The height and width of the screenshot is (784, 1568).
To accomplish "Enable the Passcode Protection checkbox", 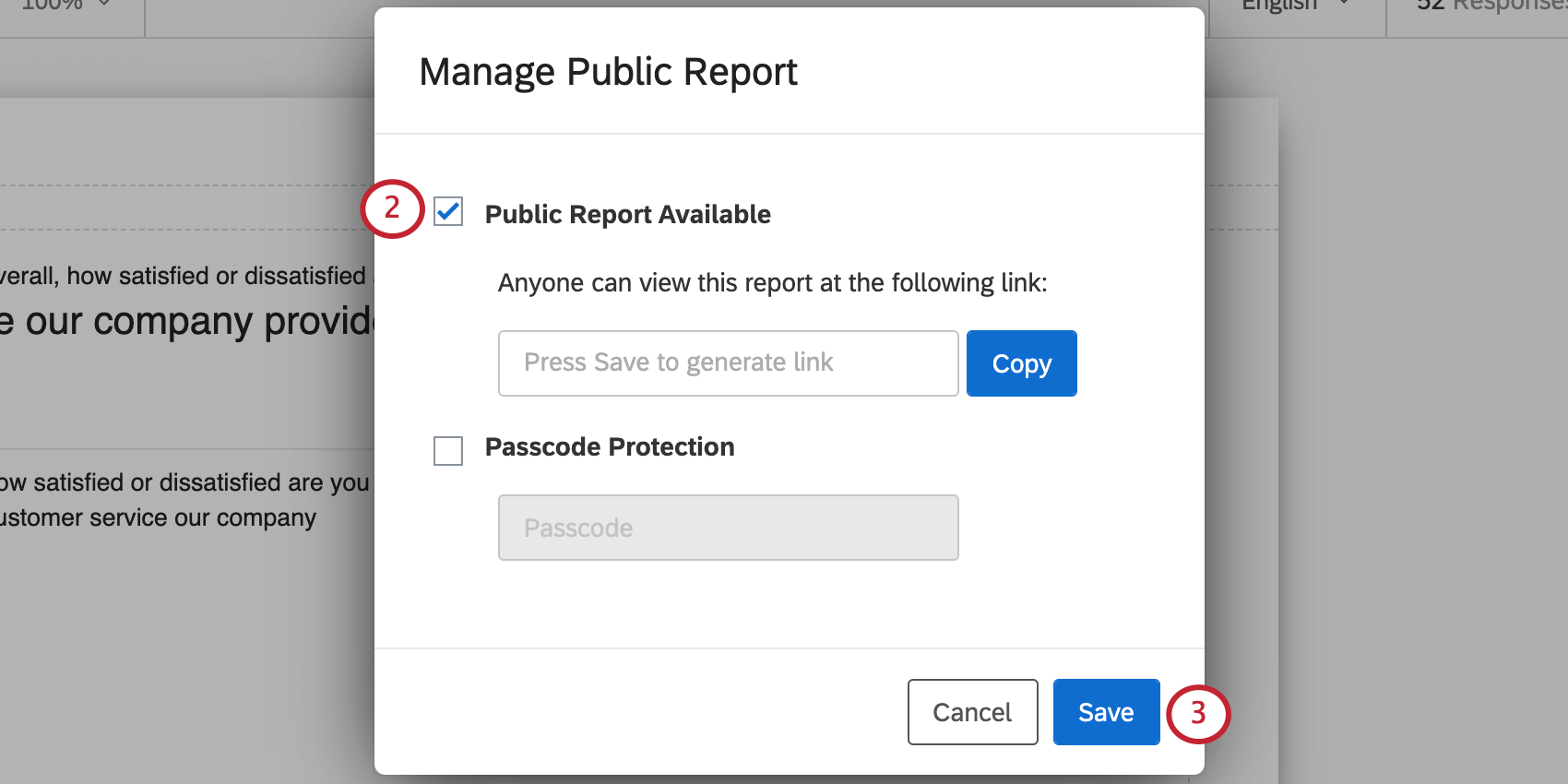I will [x=448, y=451].
